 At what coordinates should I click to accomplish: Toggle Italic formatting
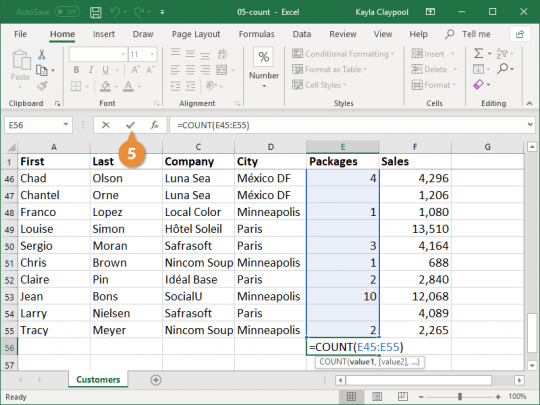pyautogui.click(x=91, y=70)
